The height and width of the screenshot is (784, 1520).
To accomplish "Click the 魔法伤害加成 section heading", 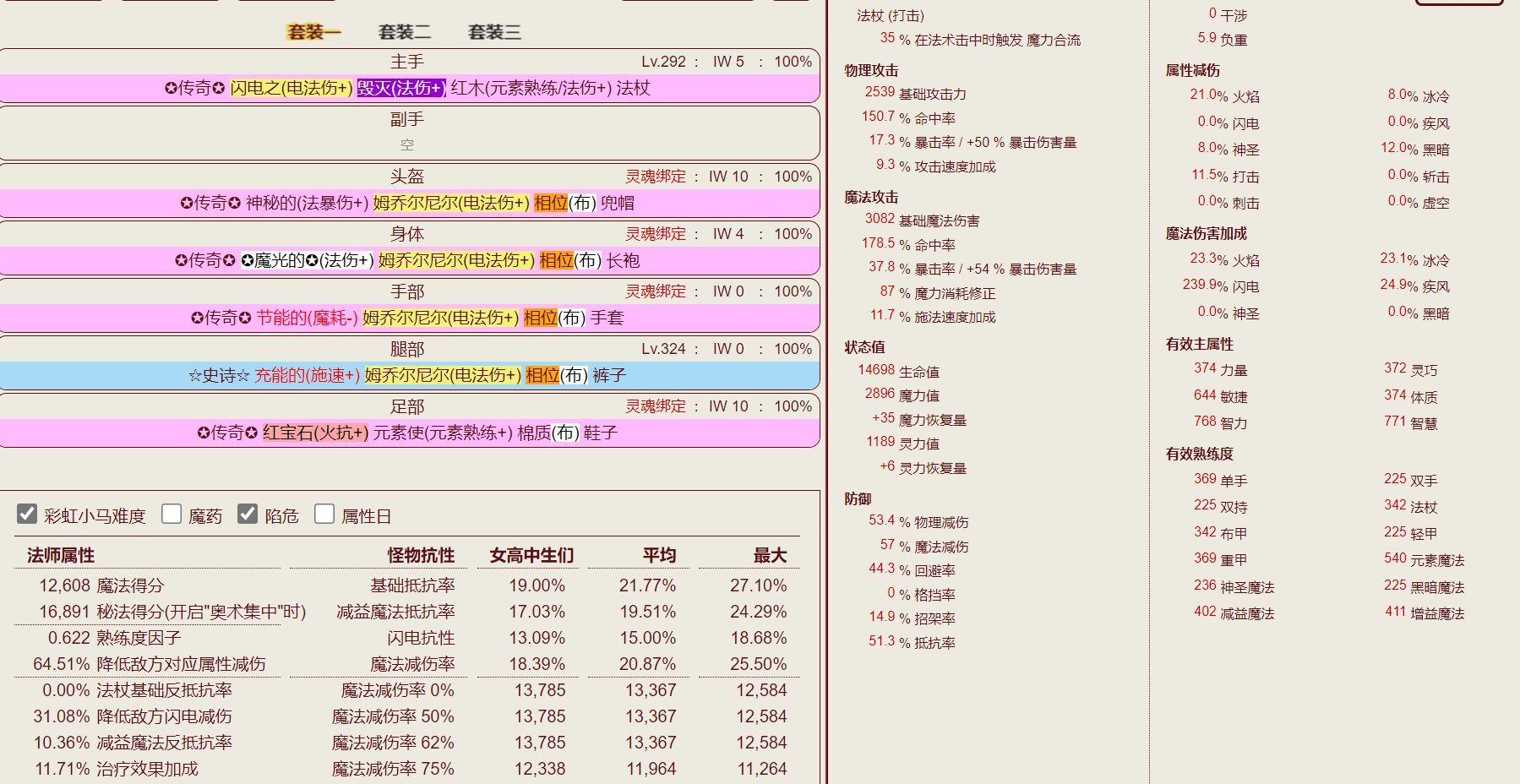I will [1207, 233].
